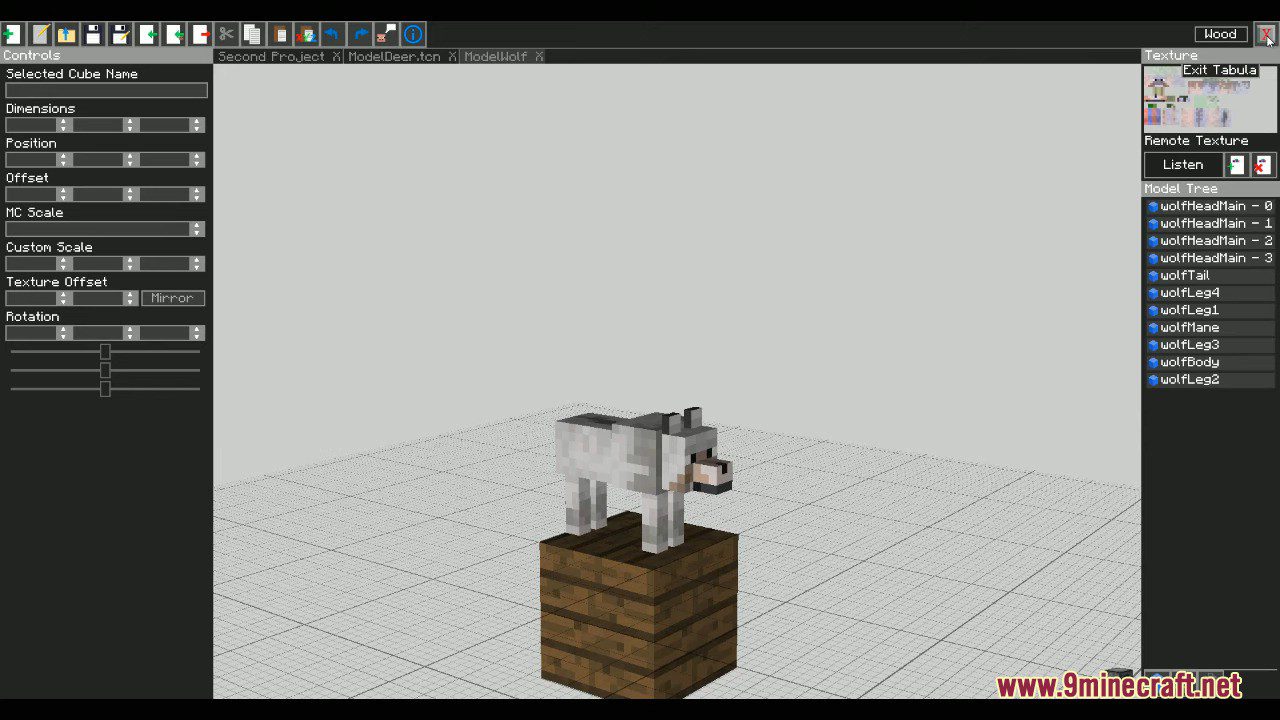
Task: Click the third Rotation stepper arrows
Action: (197, 333)
